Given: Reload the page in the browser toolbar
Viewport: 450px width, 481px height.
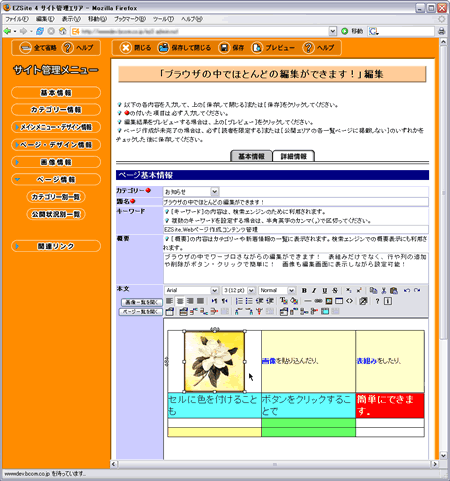Looking at the screenshot, I should 40,31.
